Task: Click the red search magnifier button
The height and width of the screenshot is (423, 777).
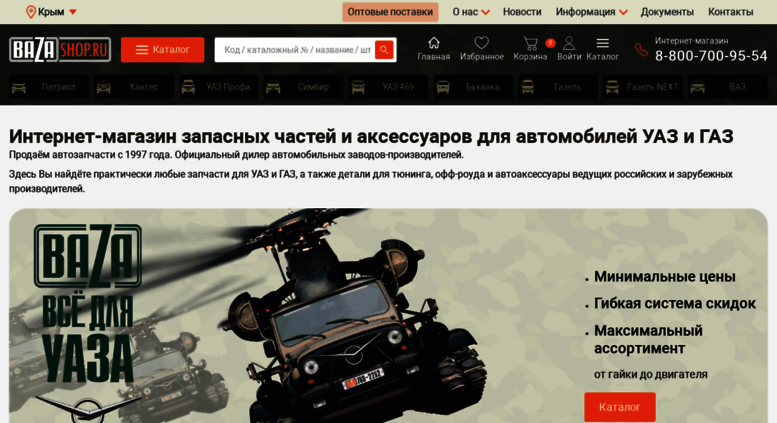Action: (384, 50)
